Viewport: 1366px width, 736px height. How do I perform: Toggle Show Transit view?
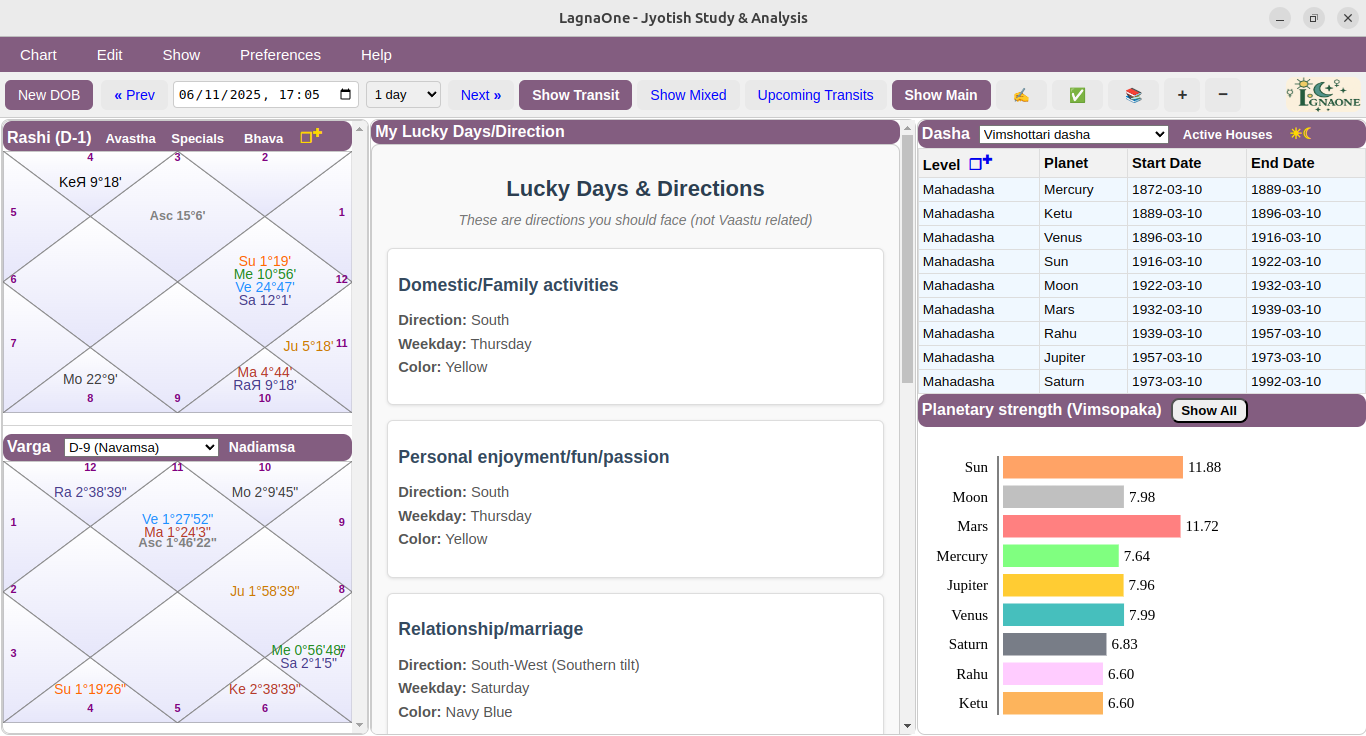[x=575, y=95]
